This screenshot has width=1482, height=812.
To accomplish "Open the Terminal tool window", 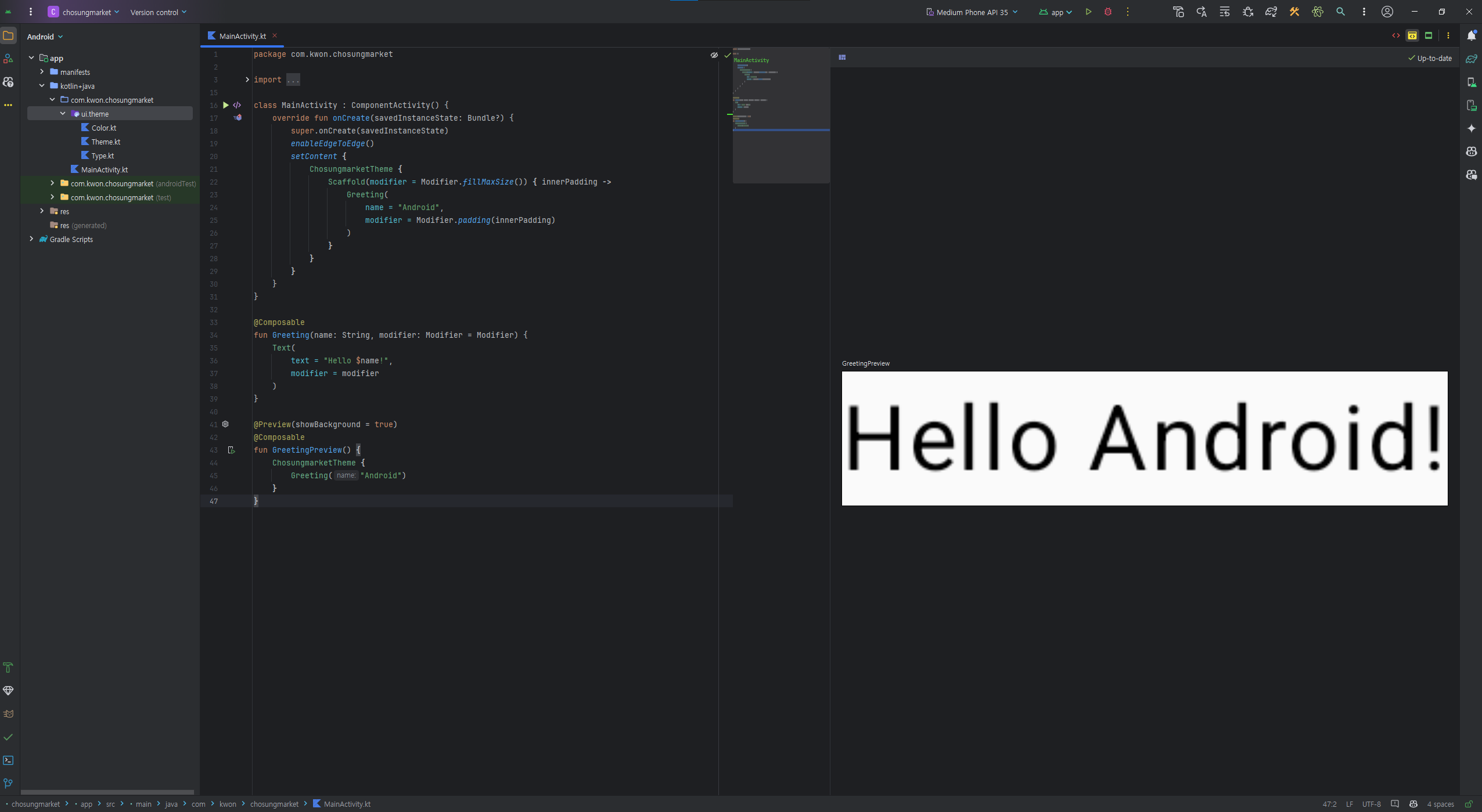I will point(8,760).
